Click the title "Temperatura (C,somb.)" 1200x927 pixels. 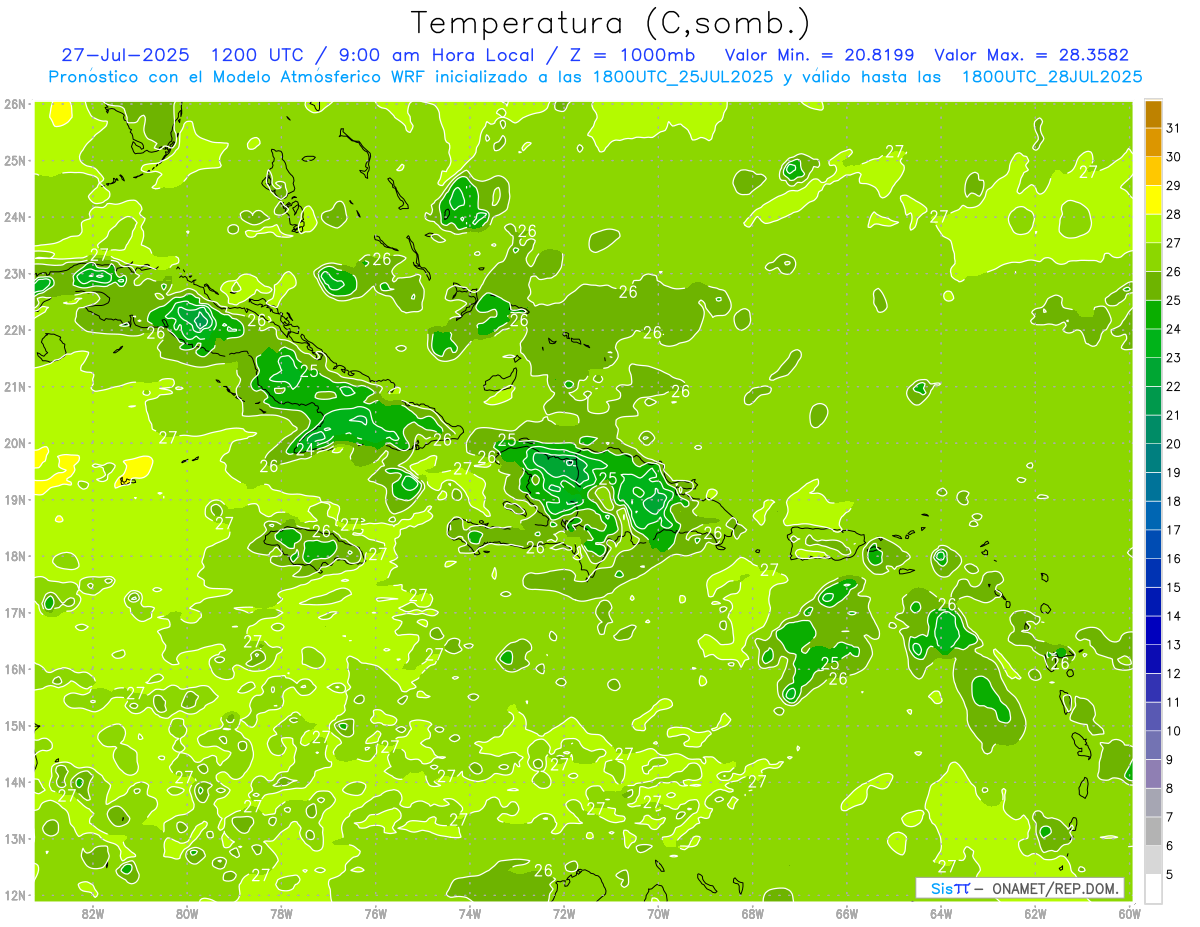611,23
